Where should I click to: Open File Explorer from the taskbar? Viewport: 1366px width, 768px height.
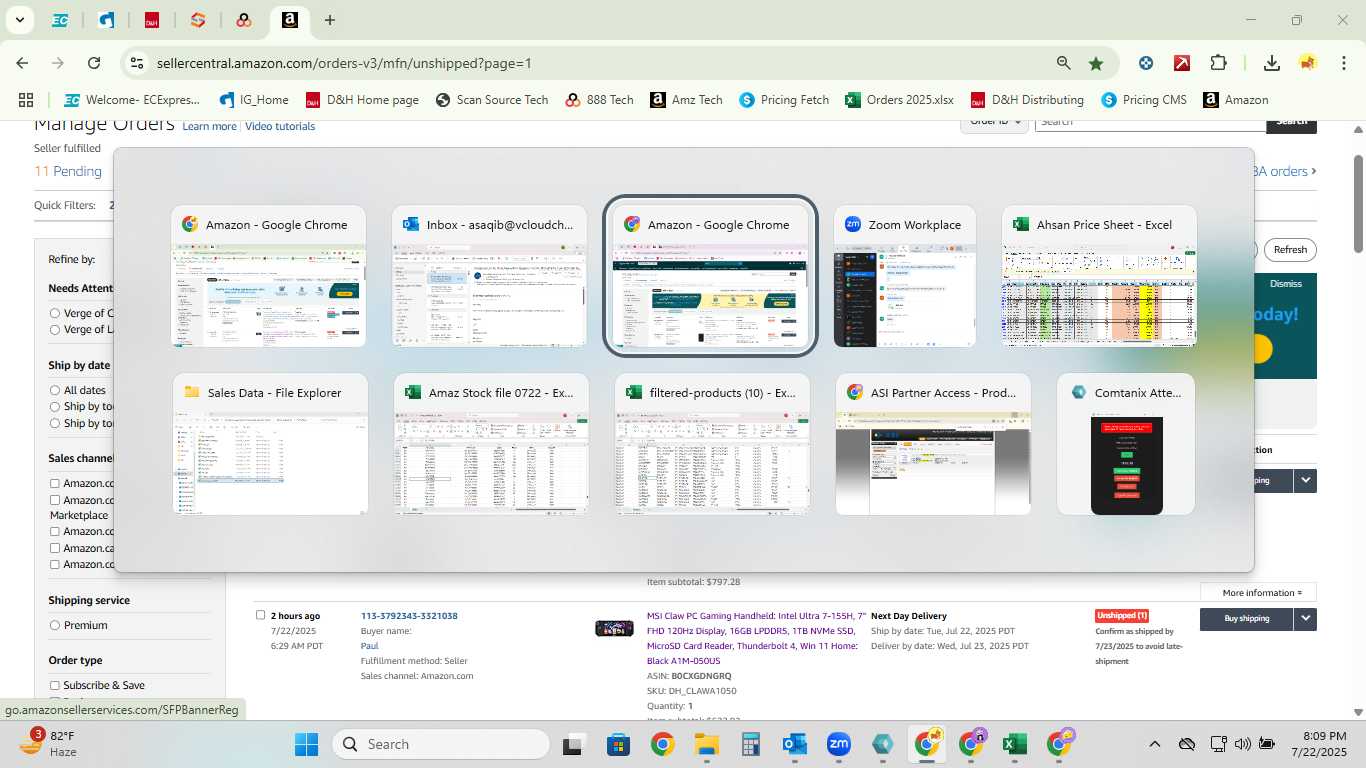pos(707,744)
